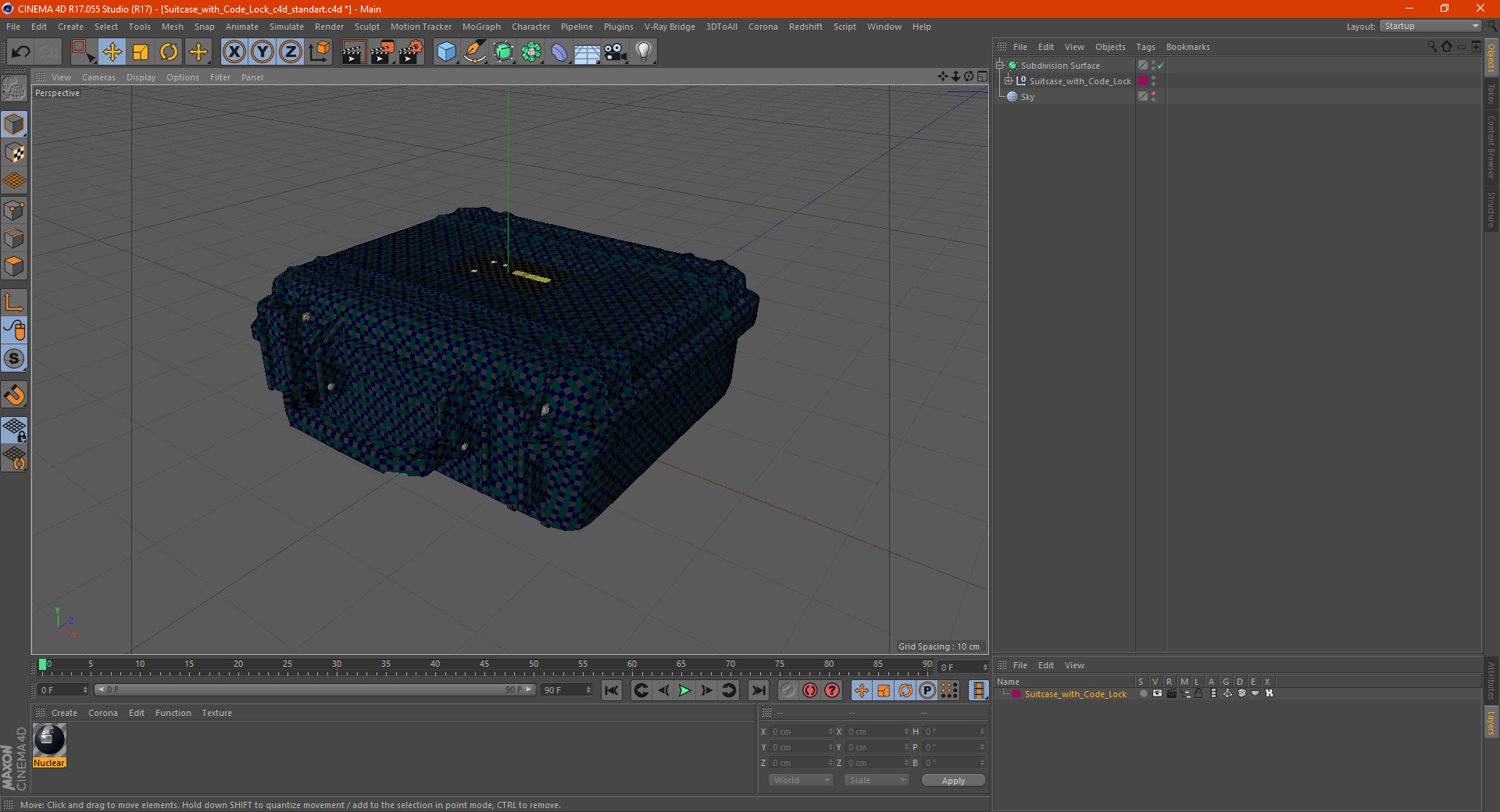Click the X position input field

tap(800, 732)
